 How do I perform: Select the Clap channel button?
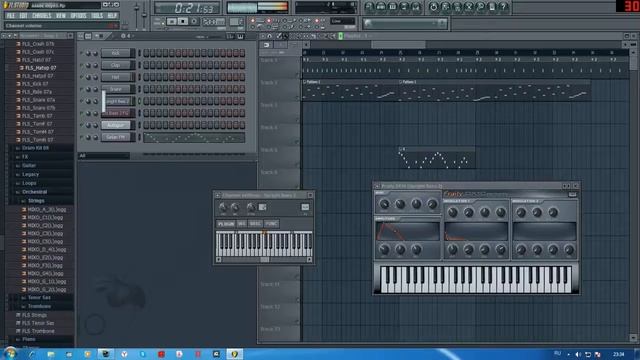tap(116, 65)
